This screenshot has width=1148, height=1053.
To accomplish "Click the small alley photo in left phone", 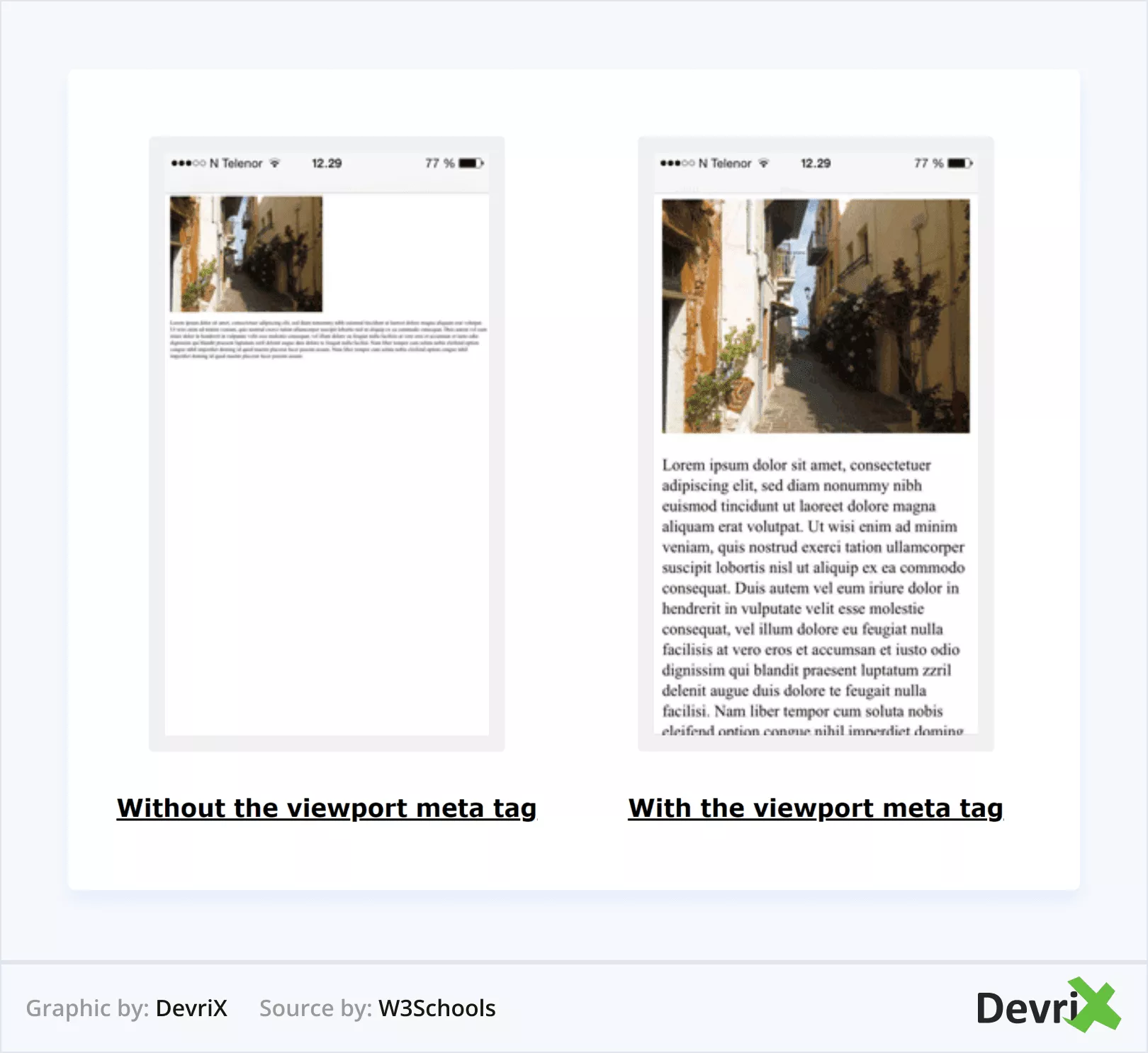I will point(246,254).
